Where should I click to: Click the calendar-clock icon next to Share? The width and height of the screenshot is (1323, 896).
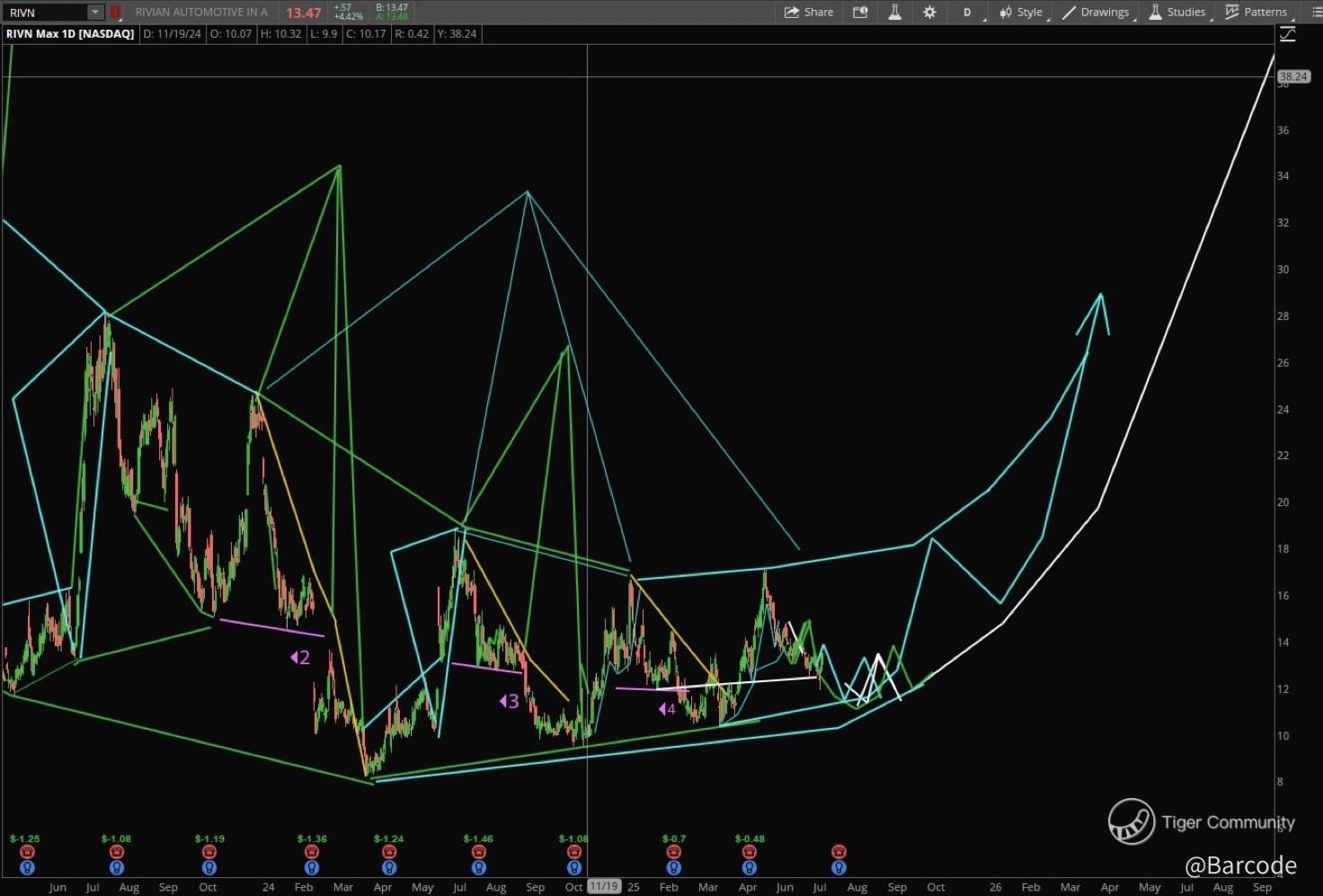(x=860, y=12)
